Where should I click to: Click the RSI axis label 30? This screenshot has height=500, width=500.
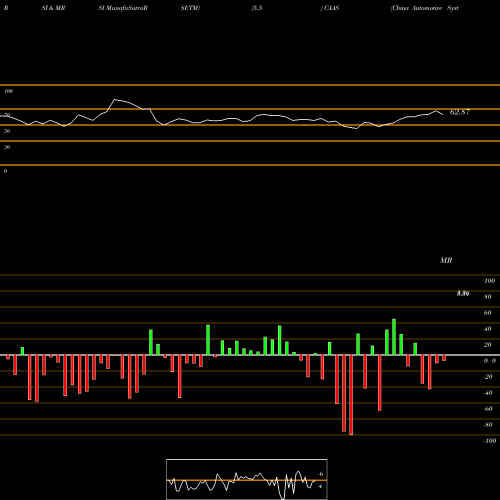coord(7,147)
